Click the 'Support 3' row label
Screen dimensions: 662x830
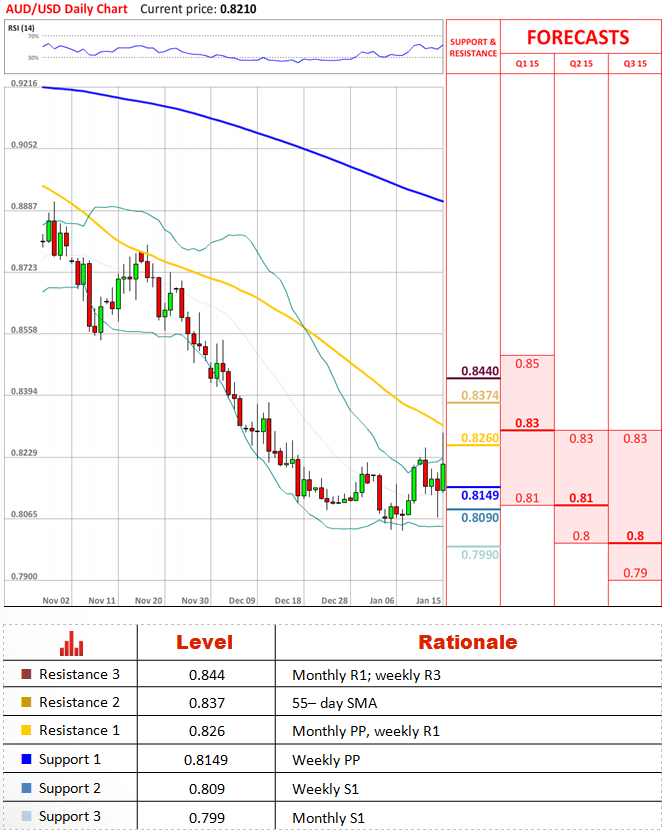pos(70,816)
